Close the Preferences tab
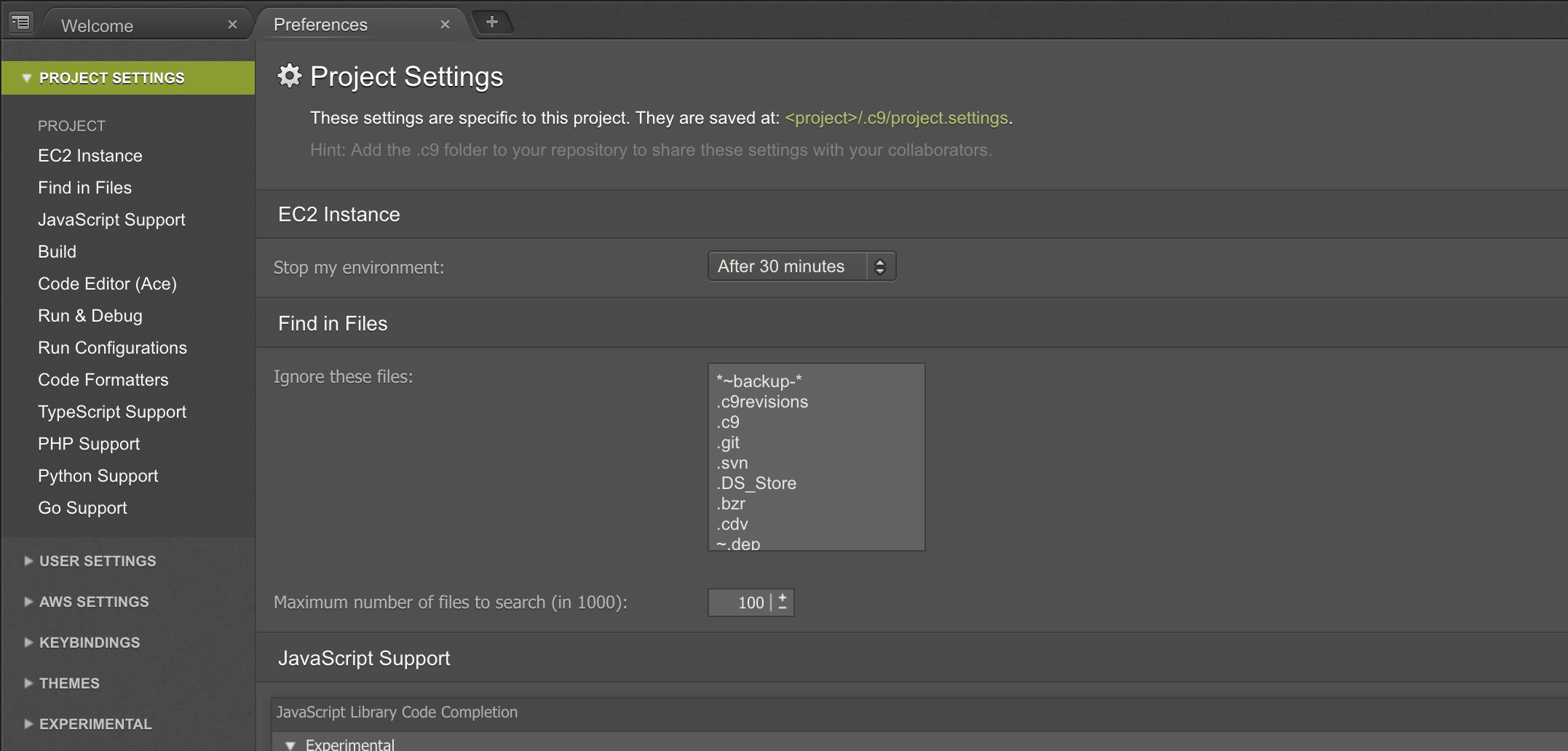 [445, 25]
